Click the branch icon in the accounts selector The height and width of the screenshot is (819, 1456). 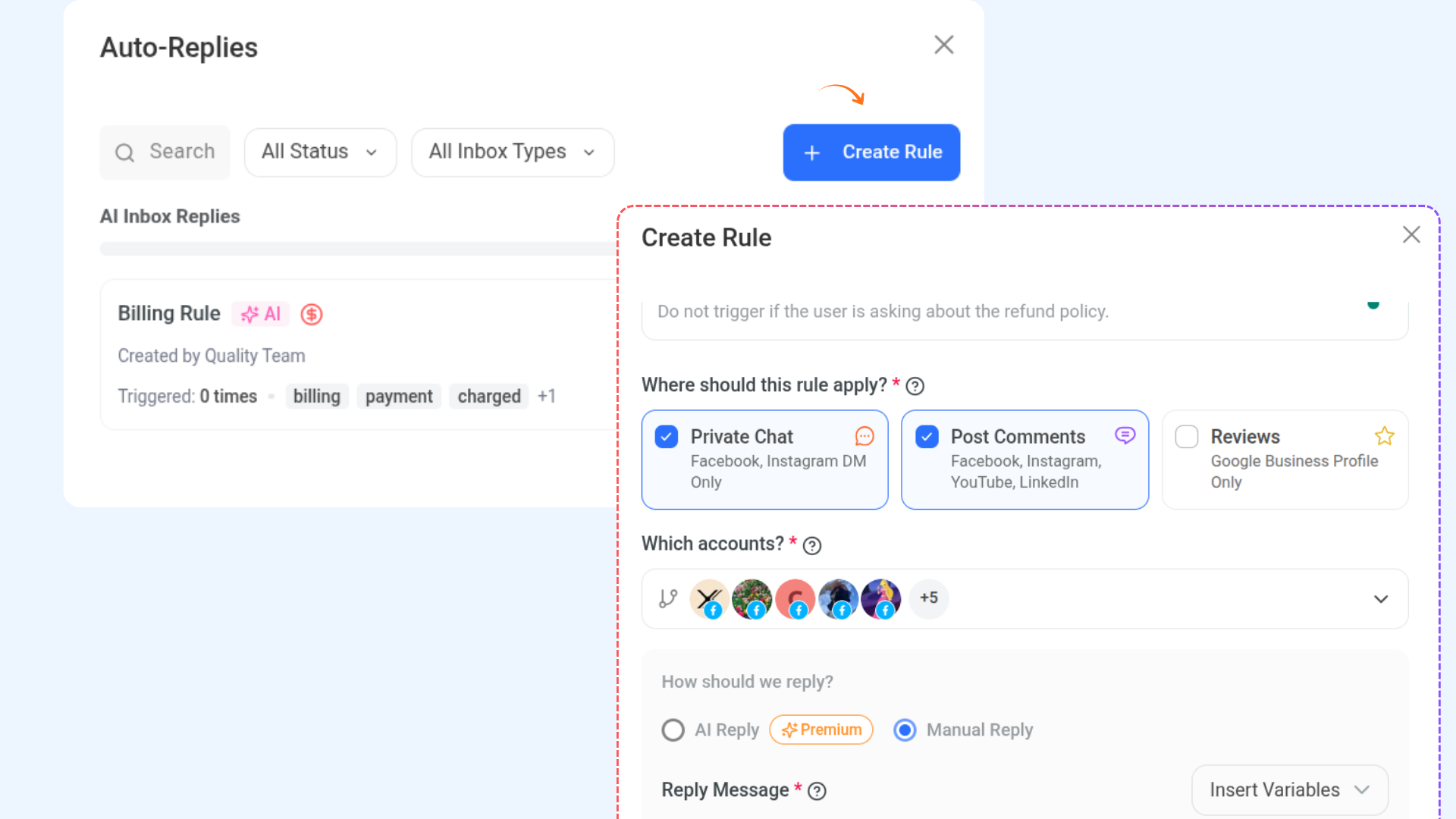pos(667,598)
